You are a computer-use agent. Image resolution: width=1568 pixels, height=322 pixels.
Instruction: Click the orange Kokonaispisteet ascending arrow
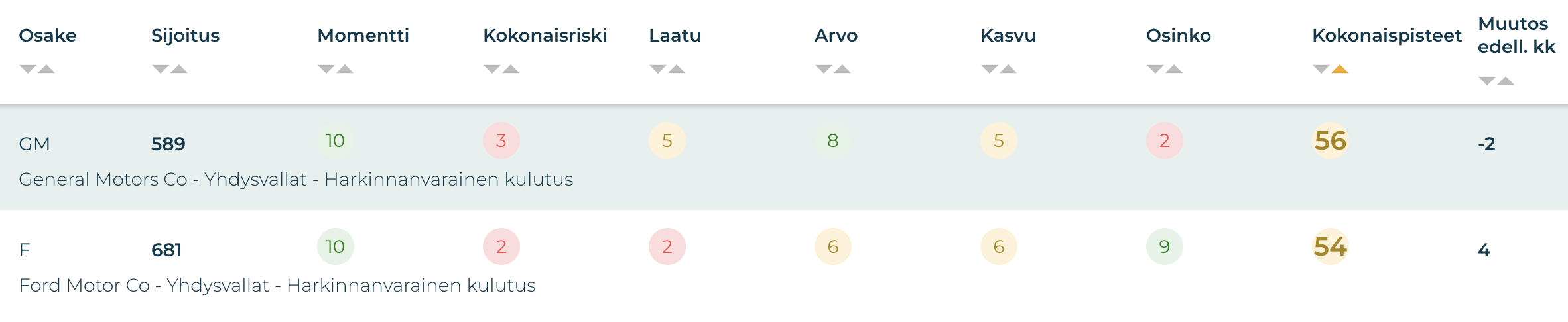pos(1340,69)
